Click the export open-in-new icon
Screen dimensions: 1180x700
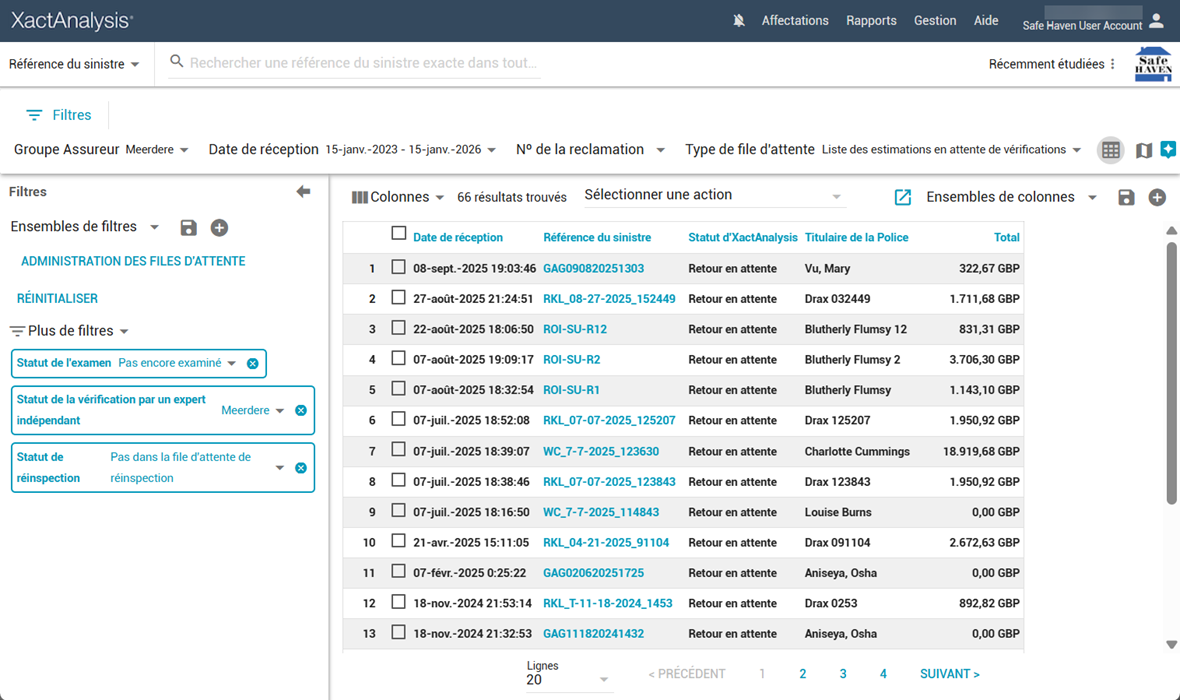pos(902,198)
